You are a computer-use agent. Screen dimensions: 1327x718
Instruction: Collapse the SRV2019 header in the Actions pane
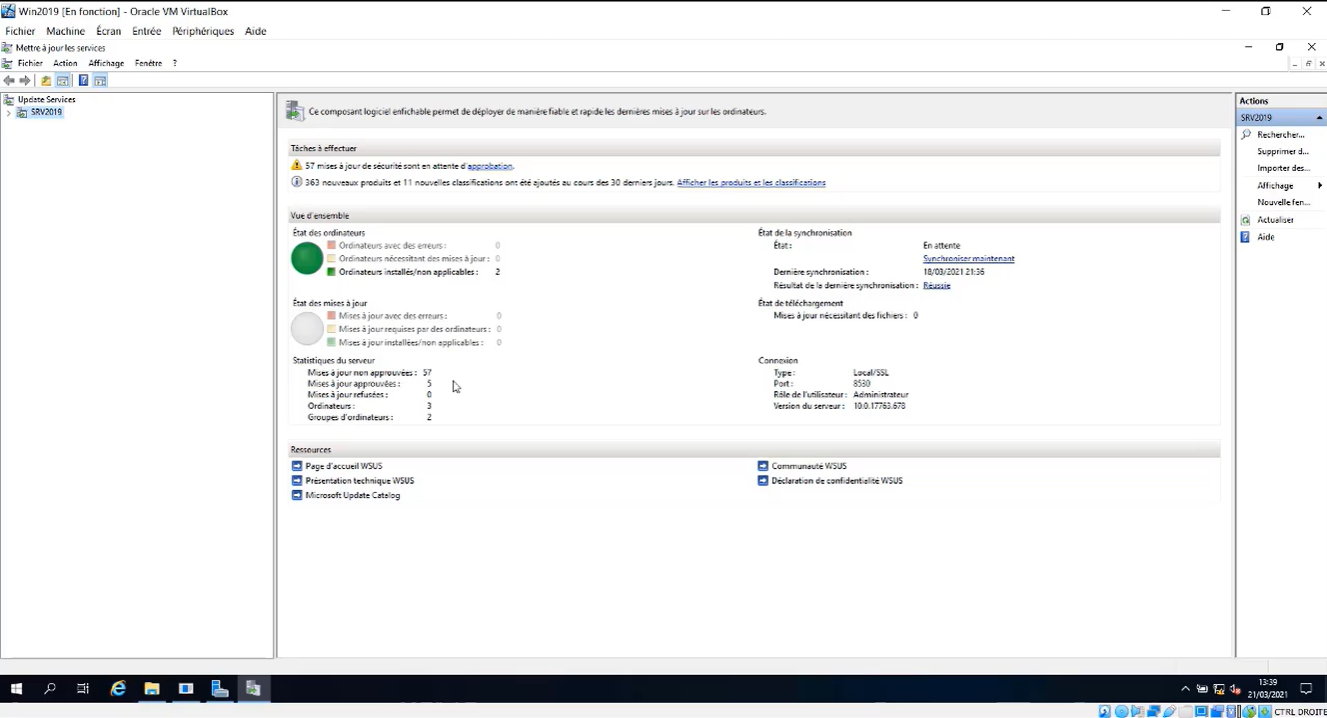click(x=1319, y=117)
